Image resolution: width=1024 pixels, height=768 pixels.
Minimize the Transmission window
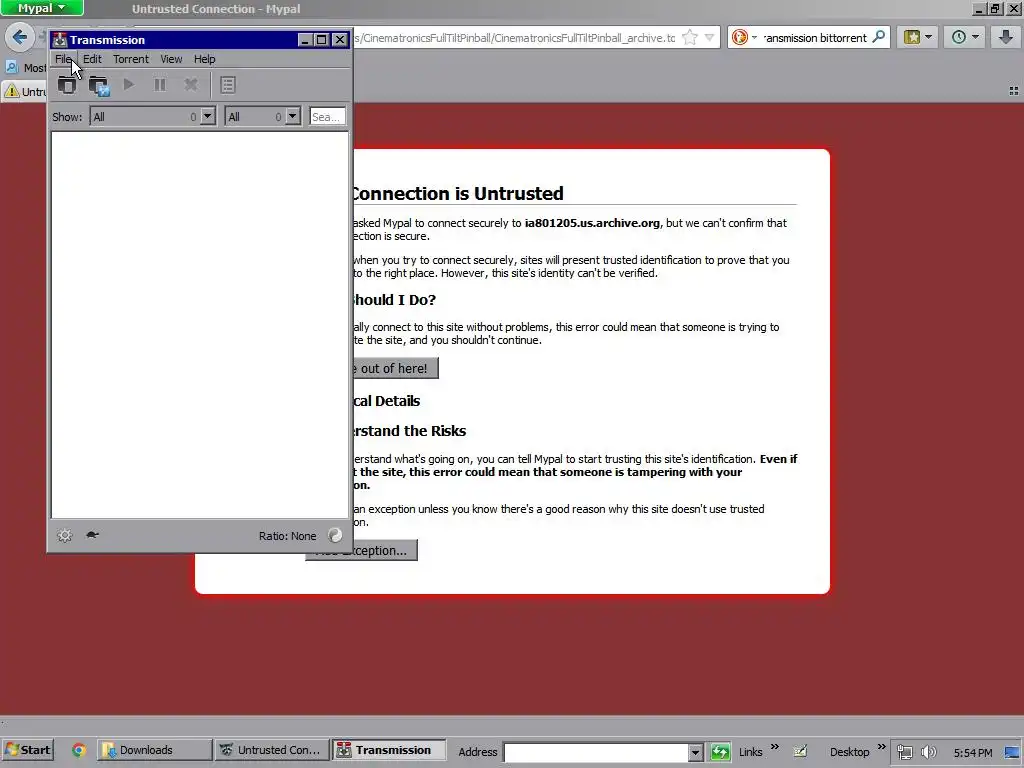point(304,40)
